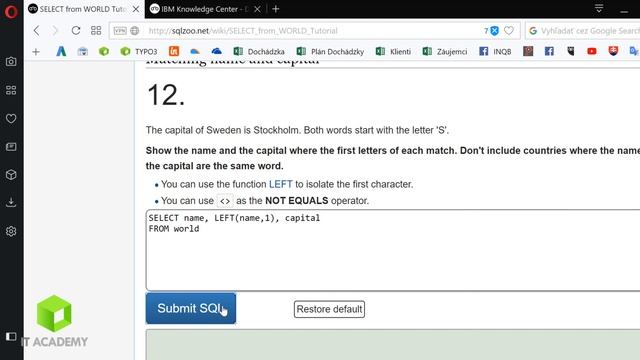Open the Dochádzka Excel bookmark
Image resolution: width=640 pixels, height=360 pixels.
[x=259, y=51]
